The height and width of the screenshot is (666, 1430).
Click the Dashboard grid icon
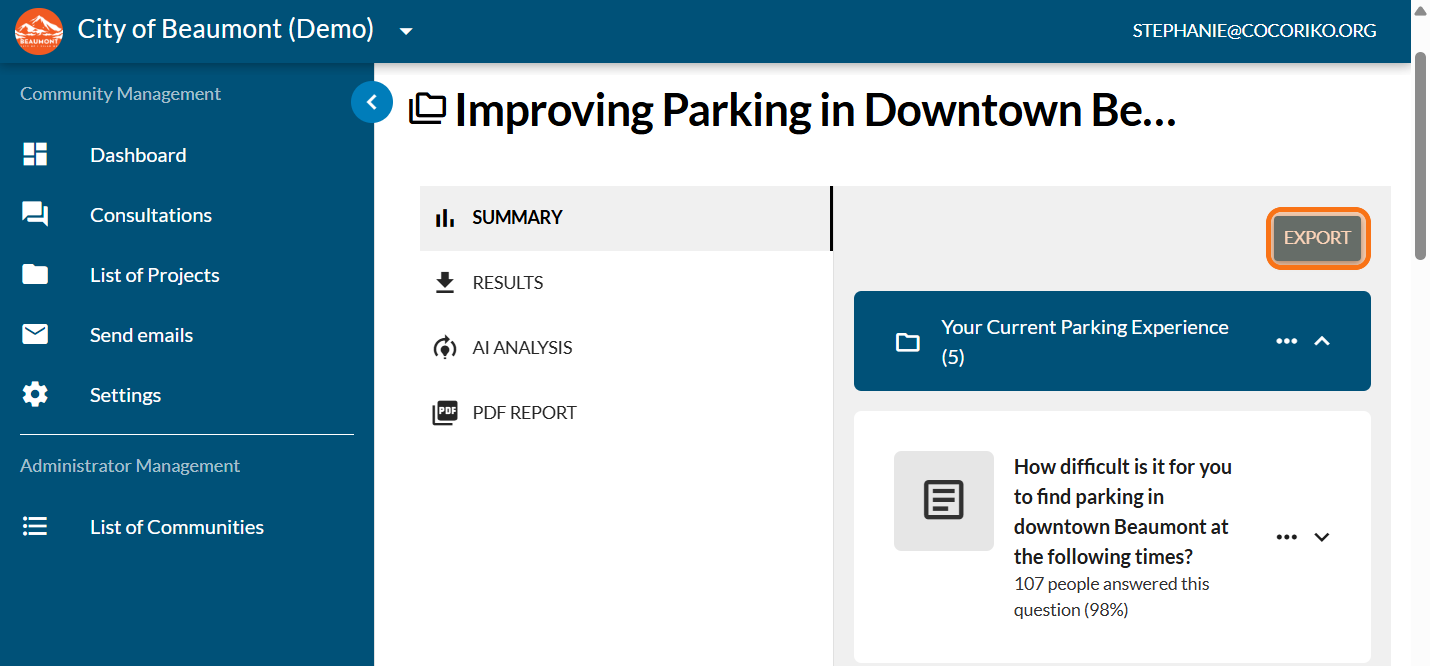coord(35,155)
